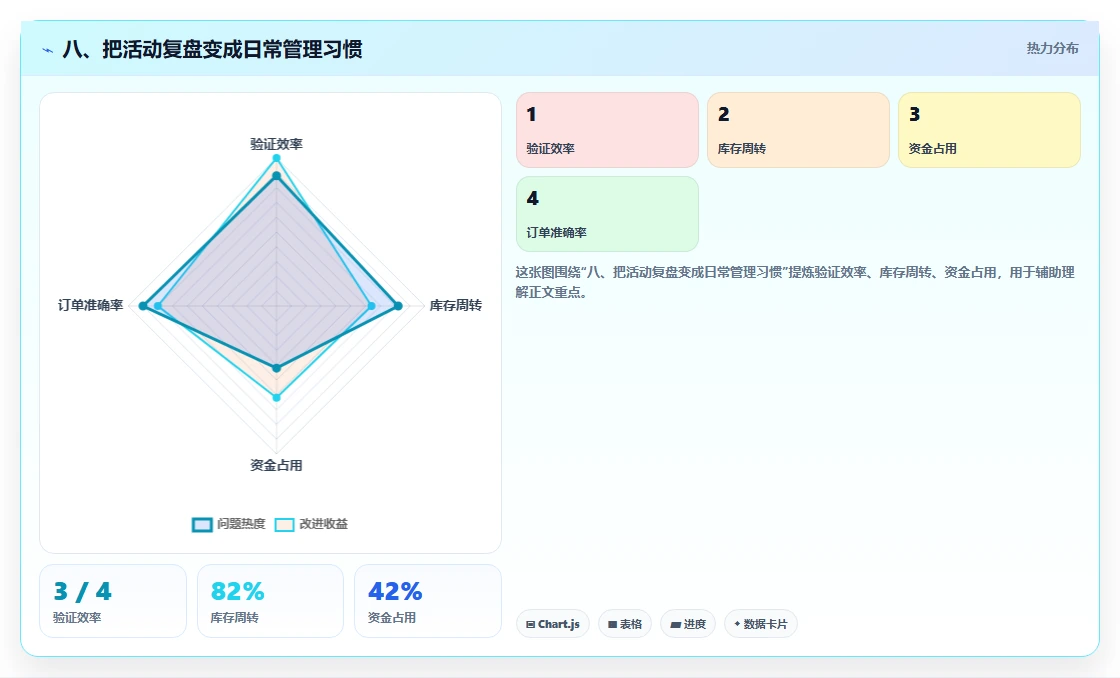Screen dimensions: 1120x678
Task: Click the description paragraph starting 这张图围绕
Action: pyautogui.click(x=795, y=282)
